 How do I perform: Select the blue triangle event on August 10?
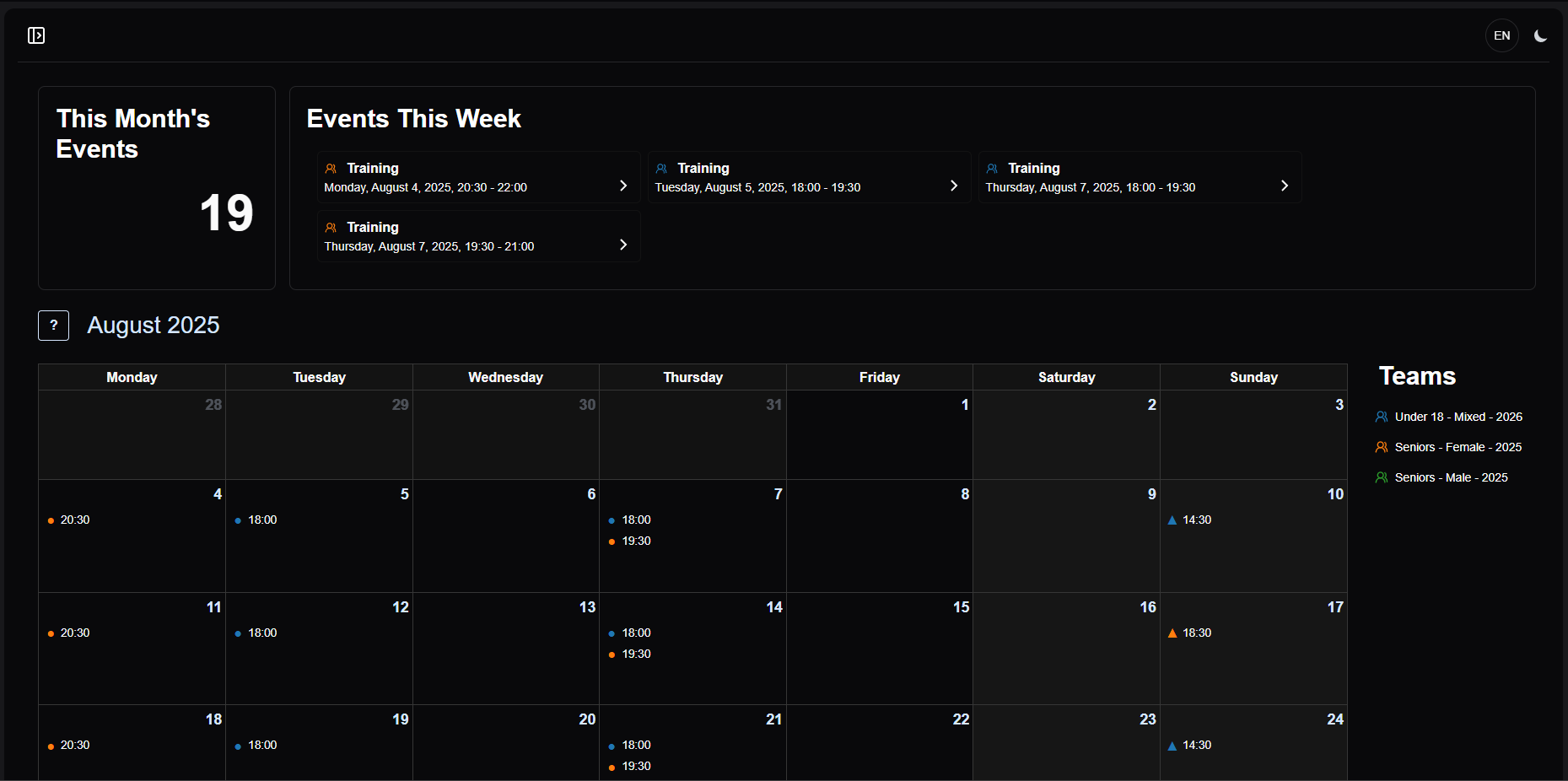tap(1189, 520)
